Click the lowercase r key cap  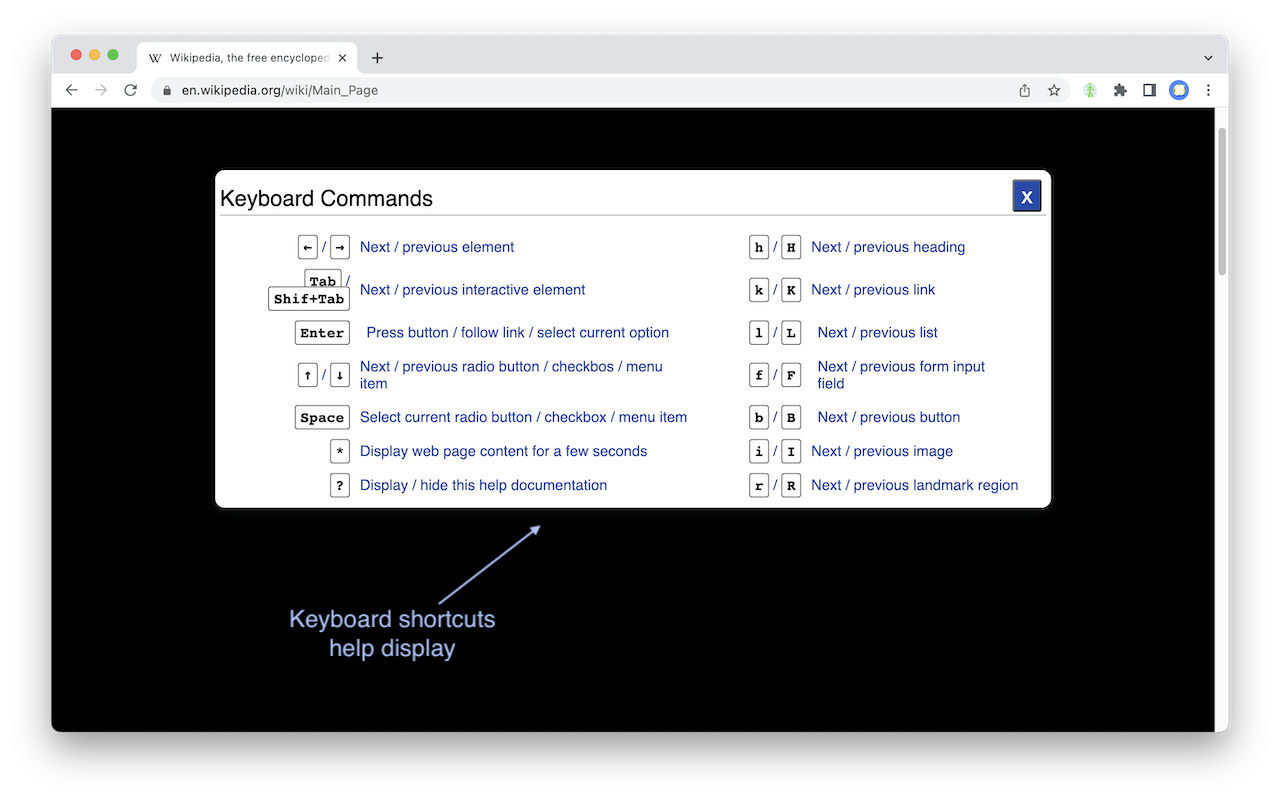[759, 486]
